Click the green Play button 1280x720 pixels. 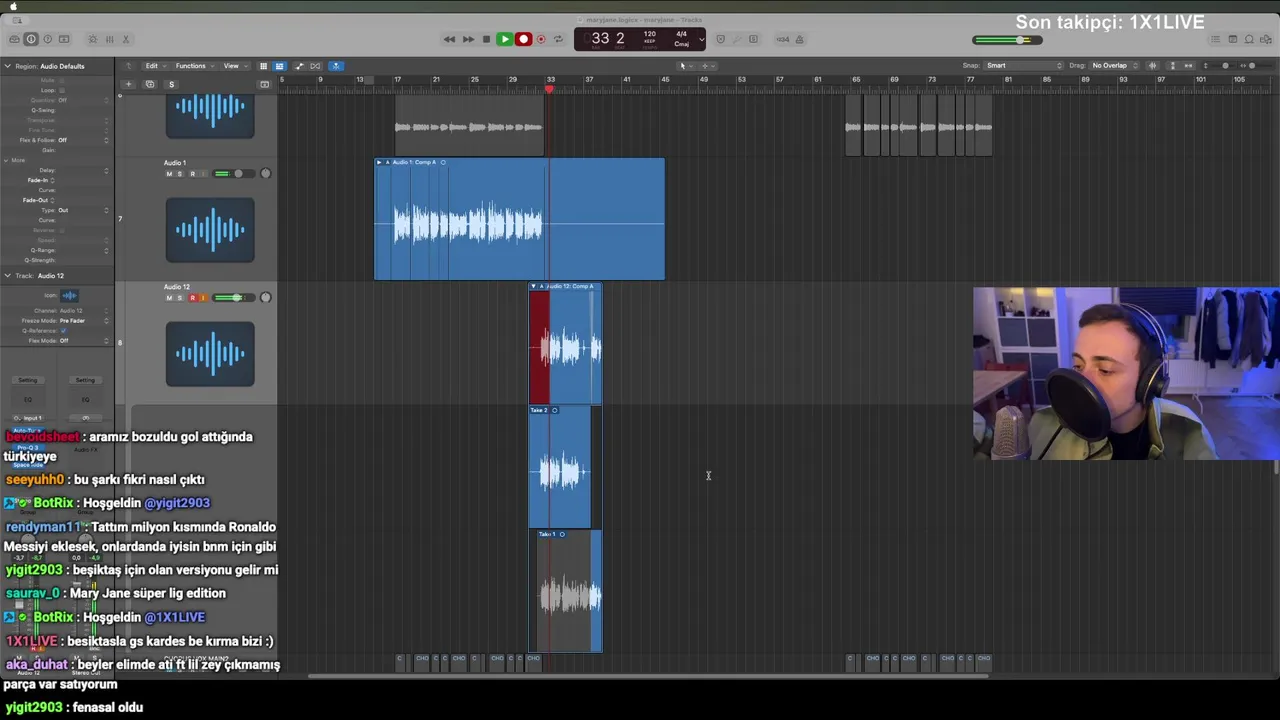click(x=504, y=39)
